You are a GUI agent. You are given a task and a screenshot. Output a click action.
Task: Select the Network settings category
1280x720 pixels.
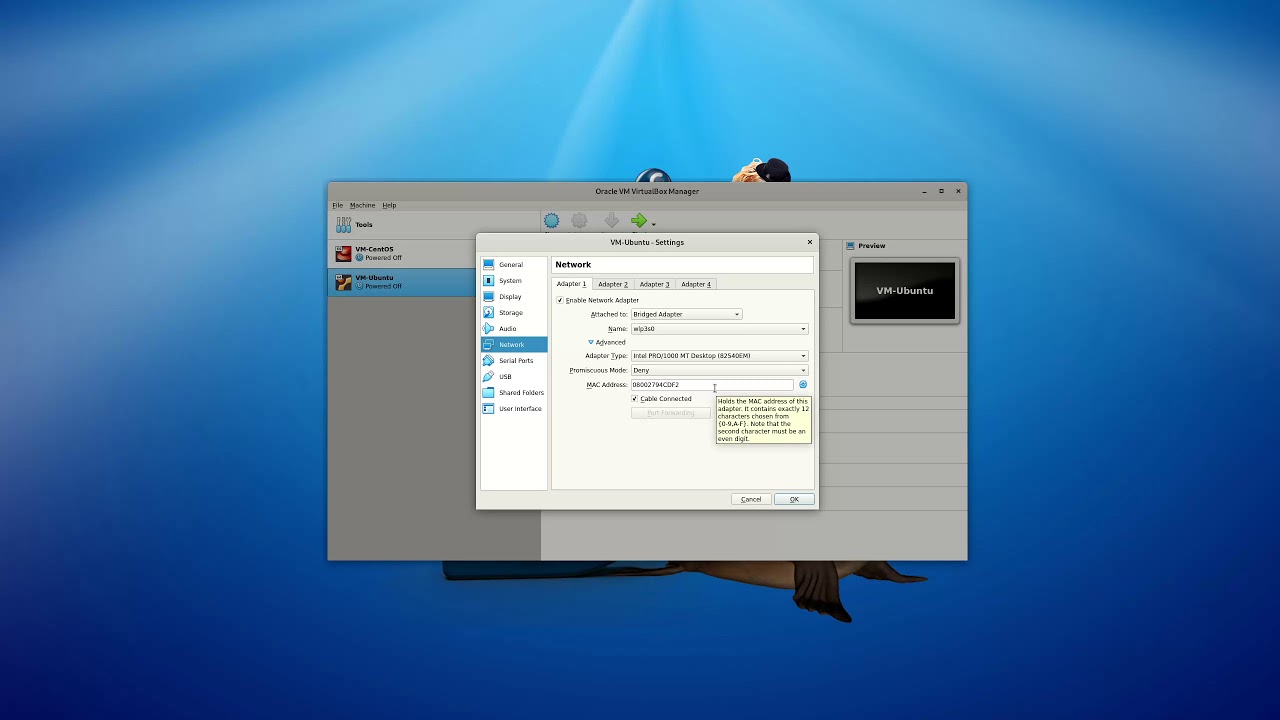pyautogui.click(x=513, y=345)
